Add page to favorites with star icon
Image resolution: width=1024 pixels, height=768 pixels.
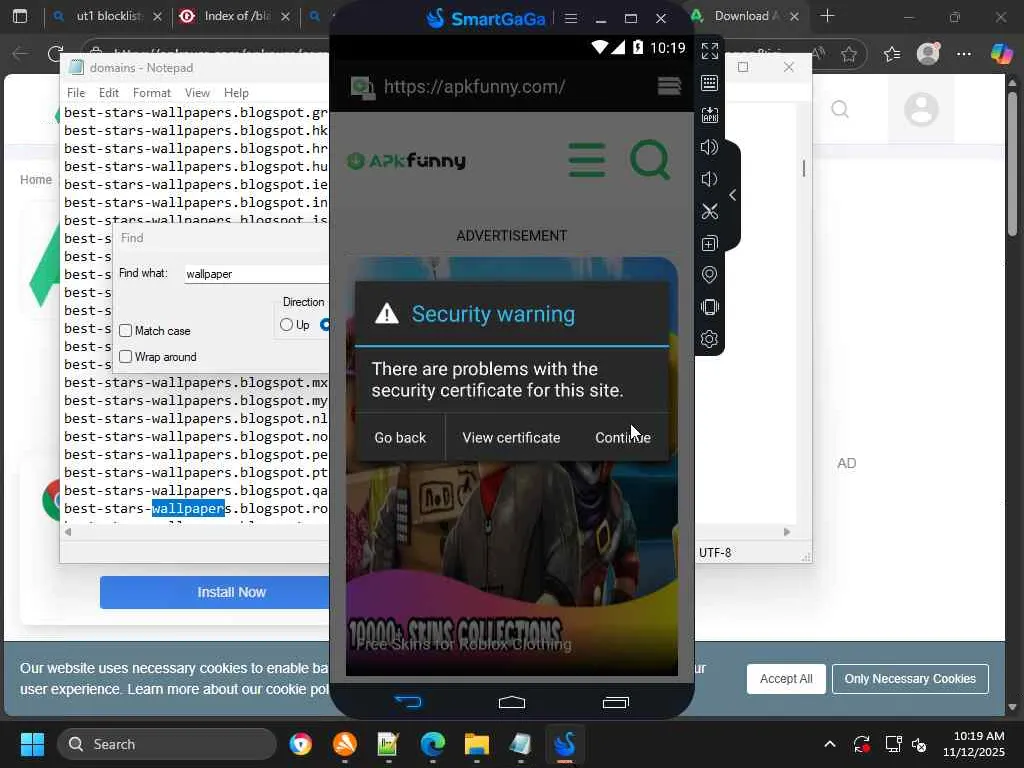pos(849,54)
